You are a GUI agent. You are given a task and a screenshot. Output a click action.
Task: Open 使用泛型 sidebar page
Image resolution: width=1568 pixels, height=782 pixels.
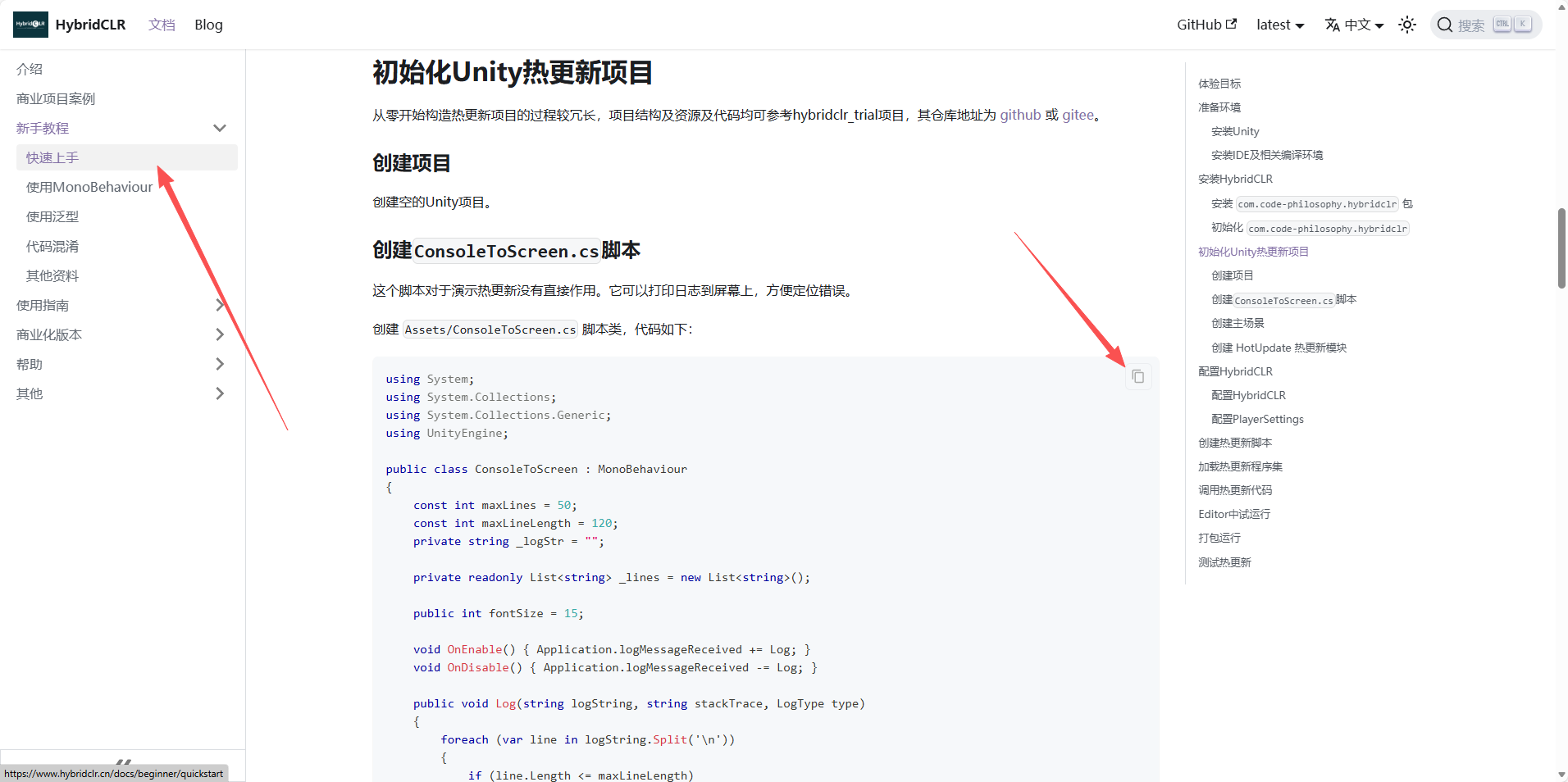click(x=52, y=216)
